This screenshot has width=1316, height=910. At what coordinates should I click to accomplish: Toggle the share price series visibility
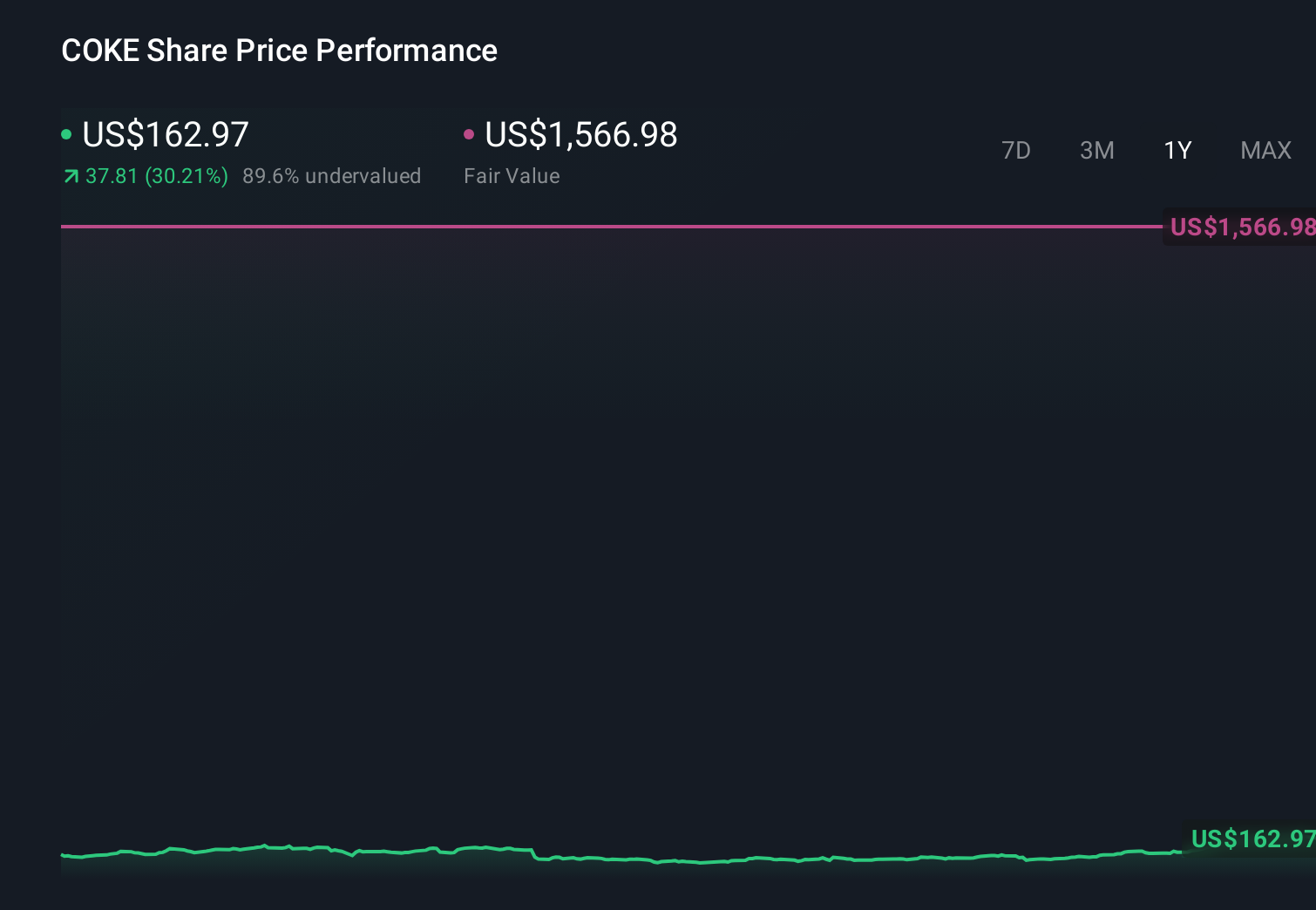[66, 134]
